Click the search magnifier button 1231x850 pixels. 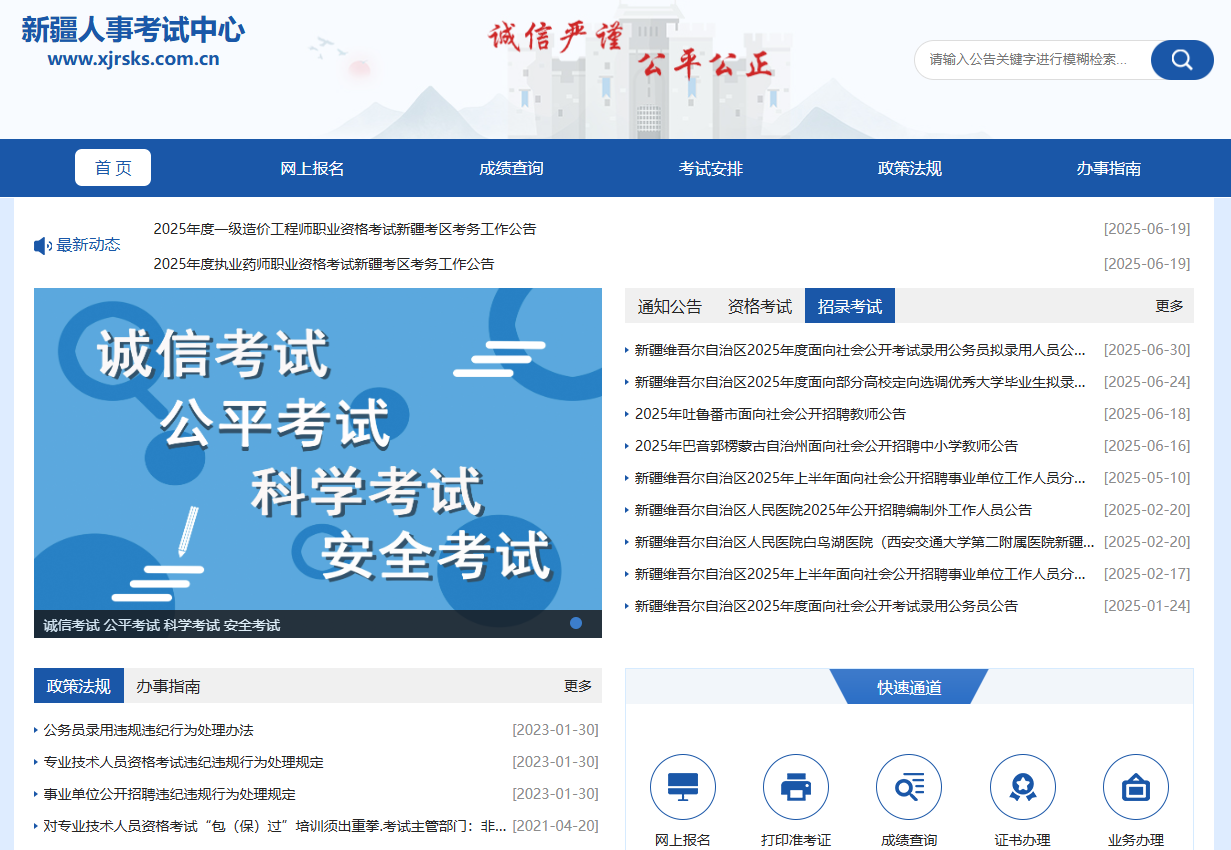(1182, 60)
